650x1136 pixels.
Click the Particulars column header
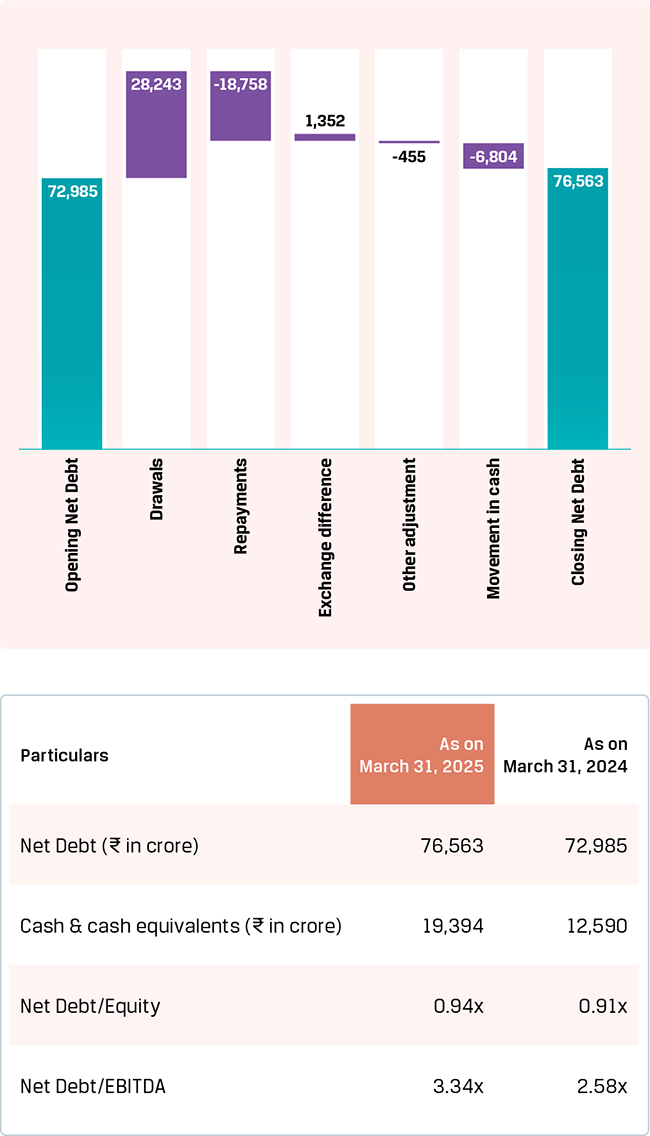click(64, 755)
